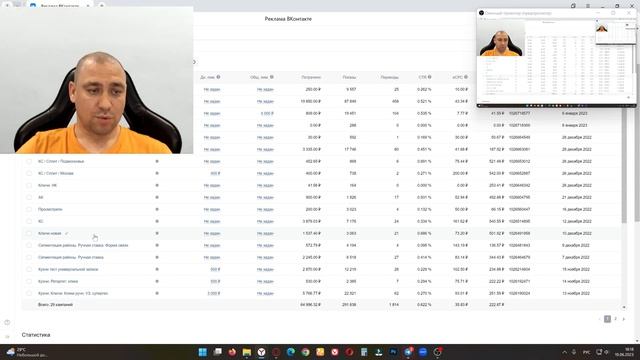Click the campaigns table vertical scrollbar thumb

tap(624, 165)
